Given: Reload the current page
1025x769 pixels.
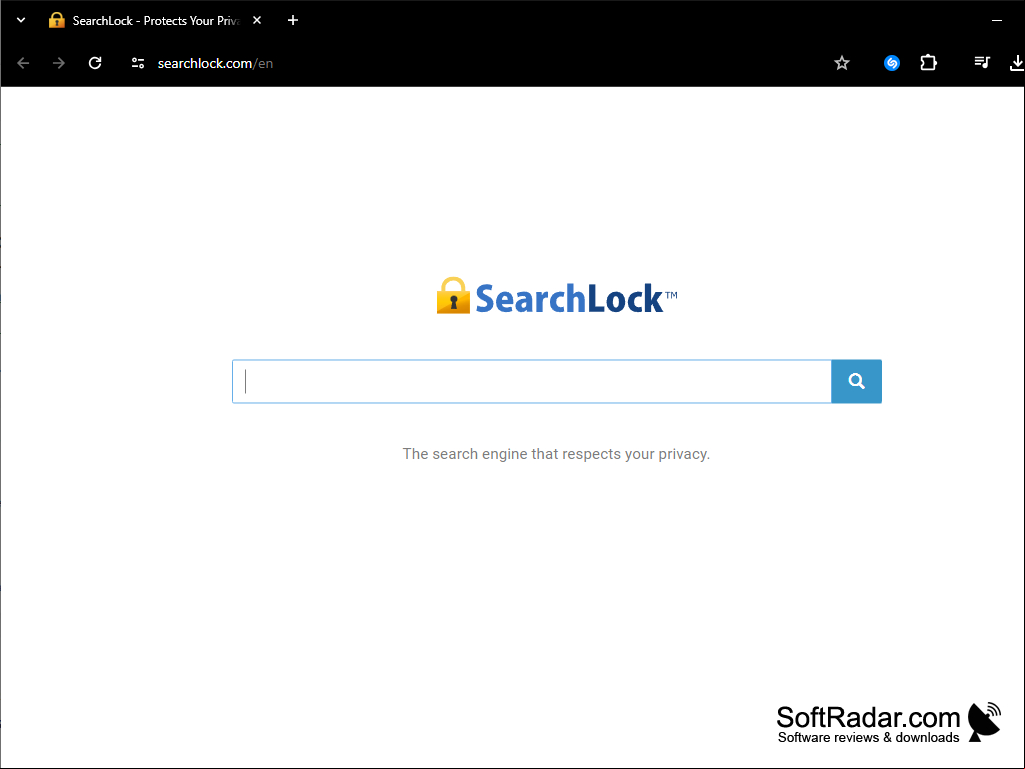Looking at the screenshot, I should (95, 63).
